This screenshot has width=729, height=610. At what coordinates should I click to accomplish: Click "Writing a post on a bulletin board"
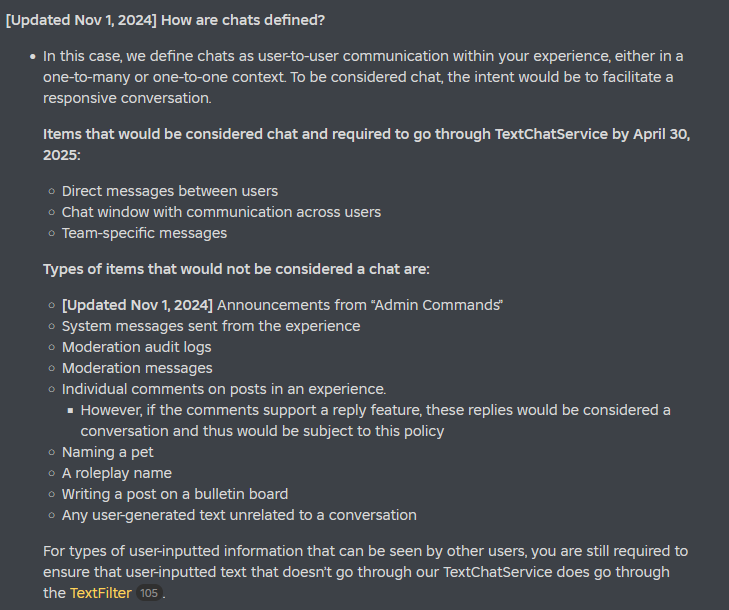[175, 494]
